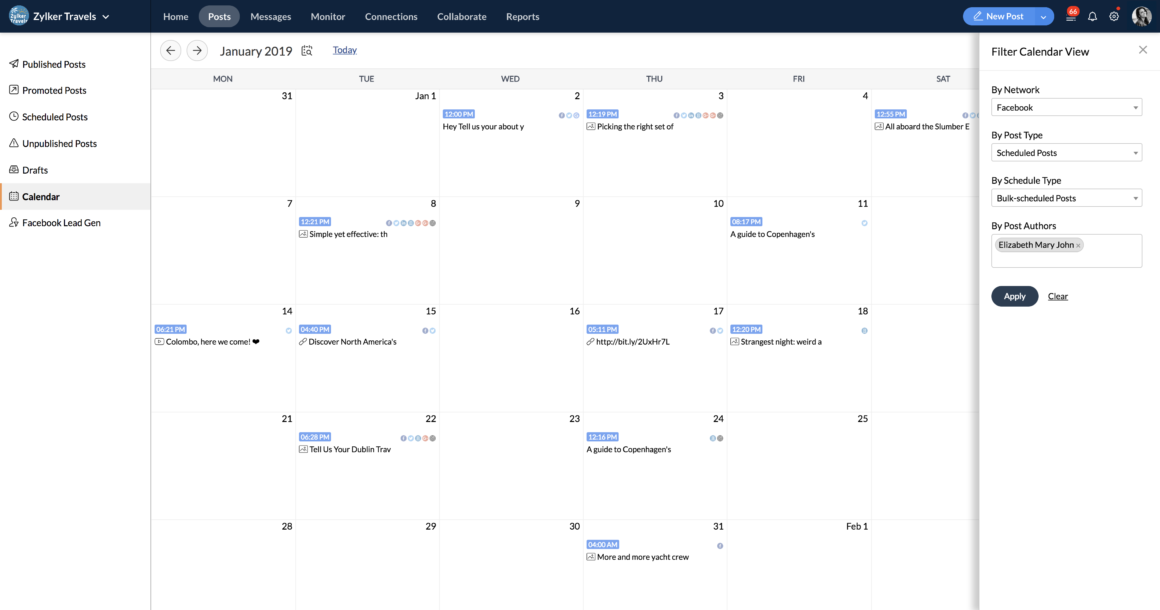Expand the By Network dropdown
Image resolution: width=1160 pixels, height=610 pixels.
point(1066,107)
